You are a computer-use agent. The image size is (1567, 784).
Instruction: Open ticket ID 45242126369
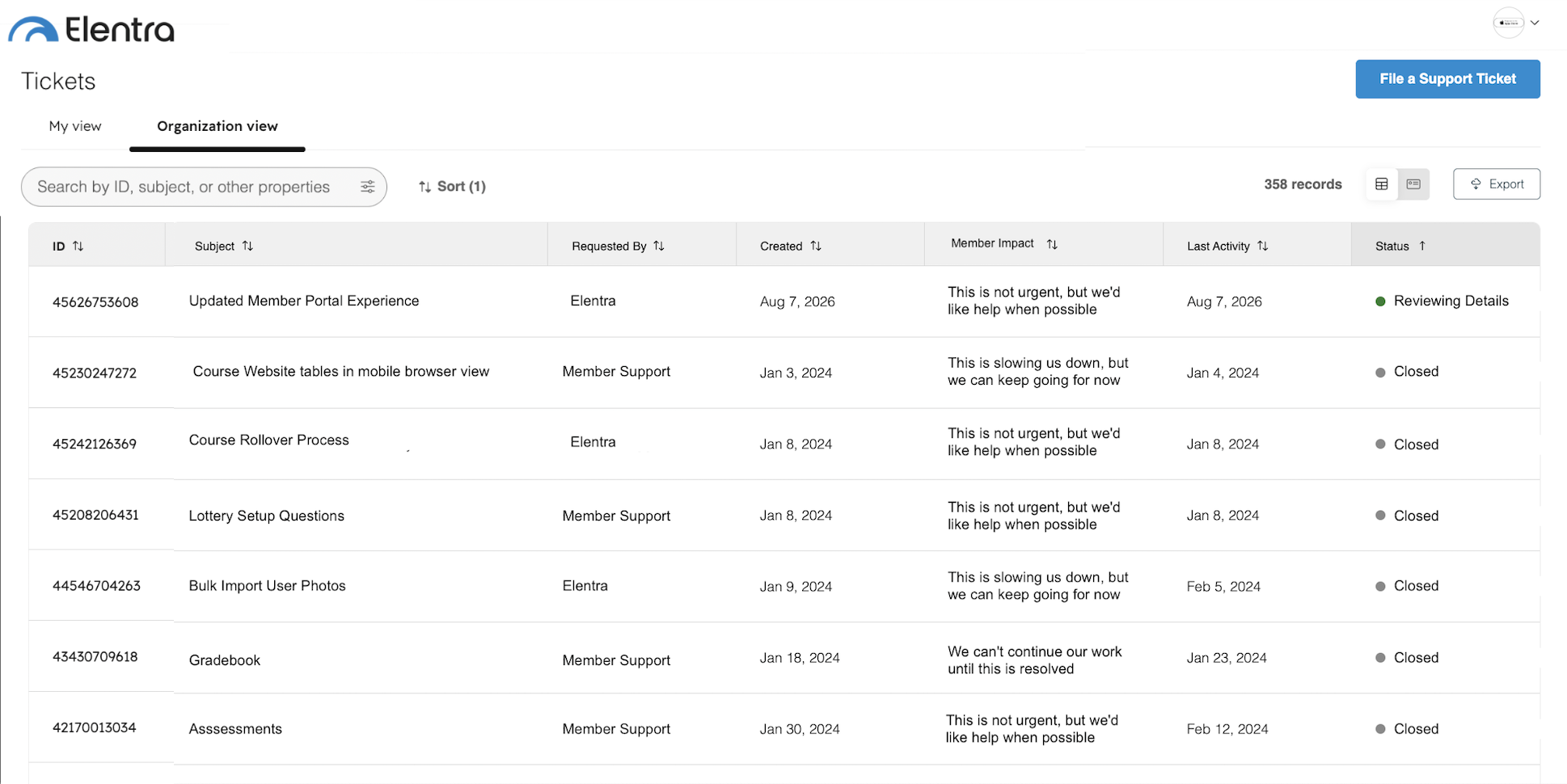pyautogui.click(x=95, y=445)
